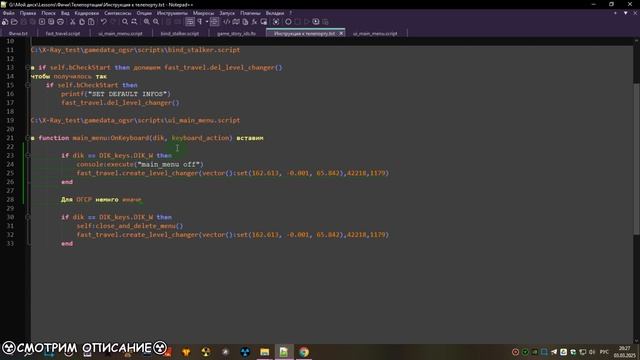
Task: Open the Поиск menu
Action: (x=48, y=13)
